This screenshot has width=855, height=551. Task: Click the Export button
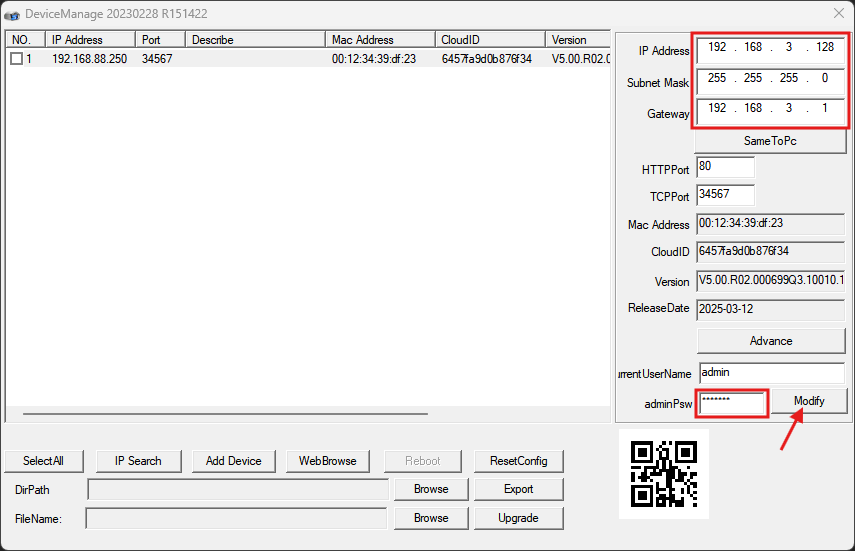[x=518, y=489]
